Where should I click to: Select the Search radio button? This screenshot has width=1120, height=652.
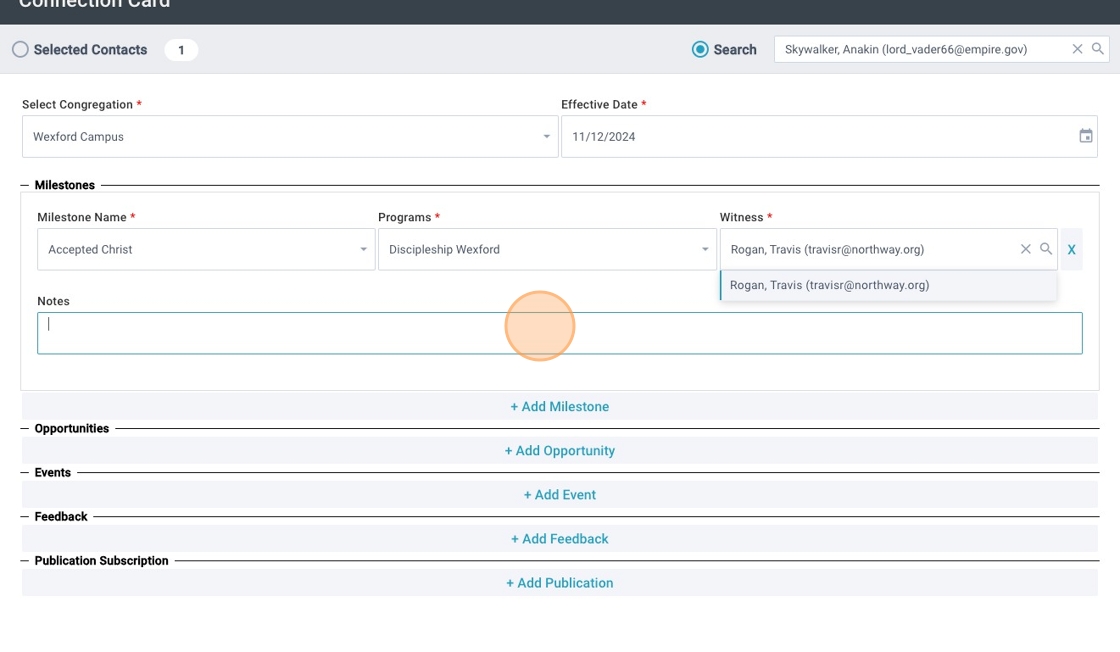700,49
